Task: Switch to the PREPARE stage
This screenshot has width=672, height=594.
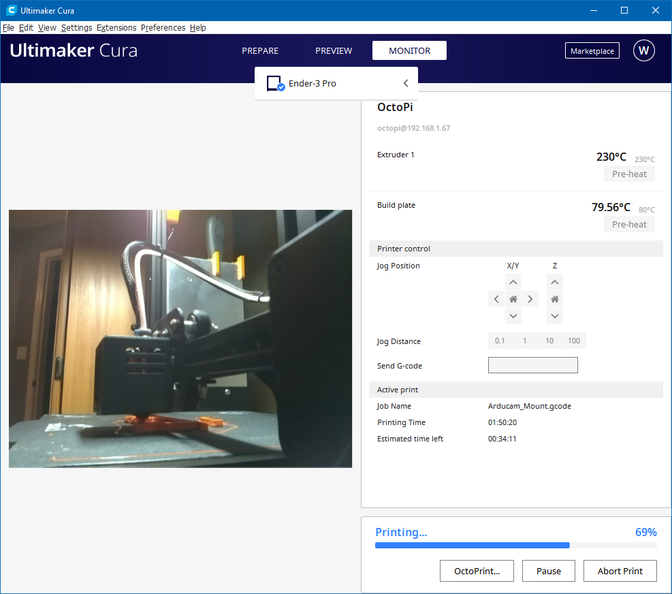Action: click(x=260, y=51)
